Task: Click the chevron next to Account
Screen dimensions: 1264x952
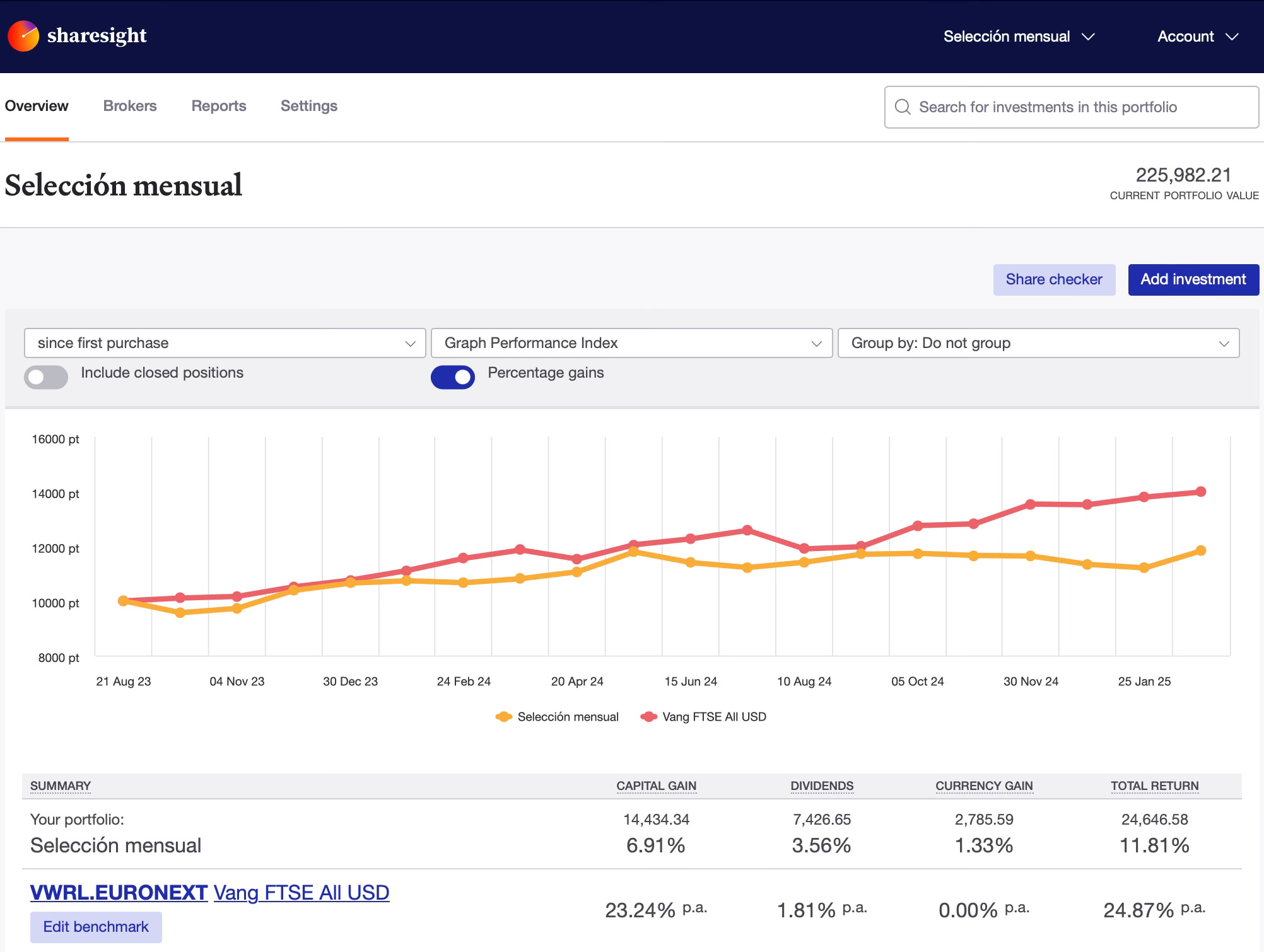Action: pyautogui.click(x=1232, y=37)
